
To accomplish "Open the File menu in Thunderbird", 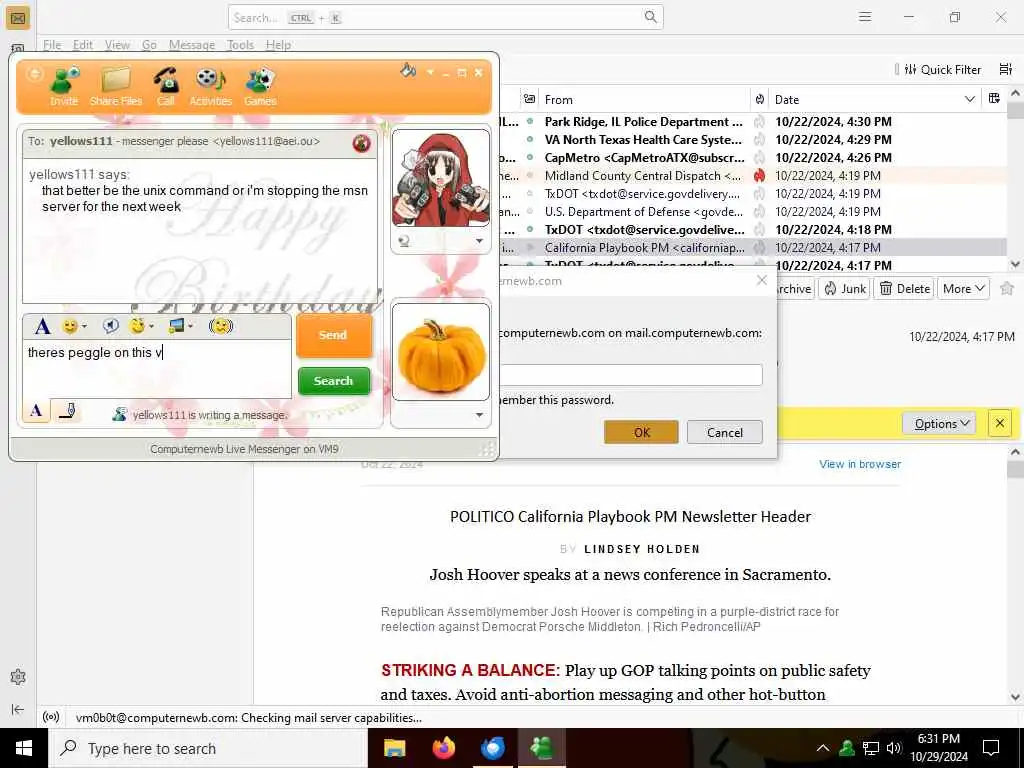I will pyautogui.click(x=52, y=44).
